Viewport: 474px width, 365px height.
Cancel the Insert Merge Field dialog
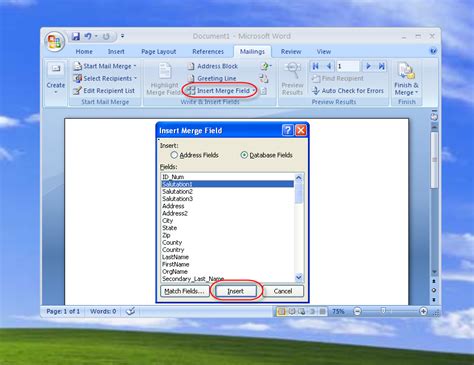point(283,291)
